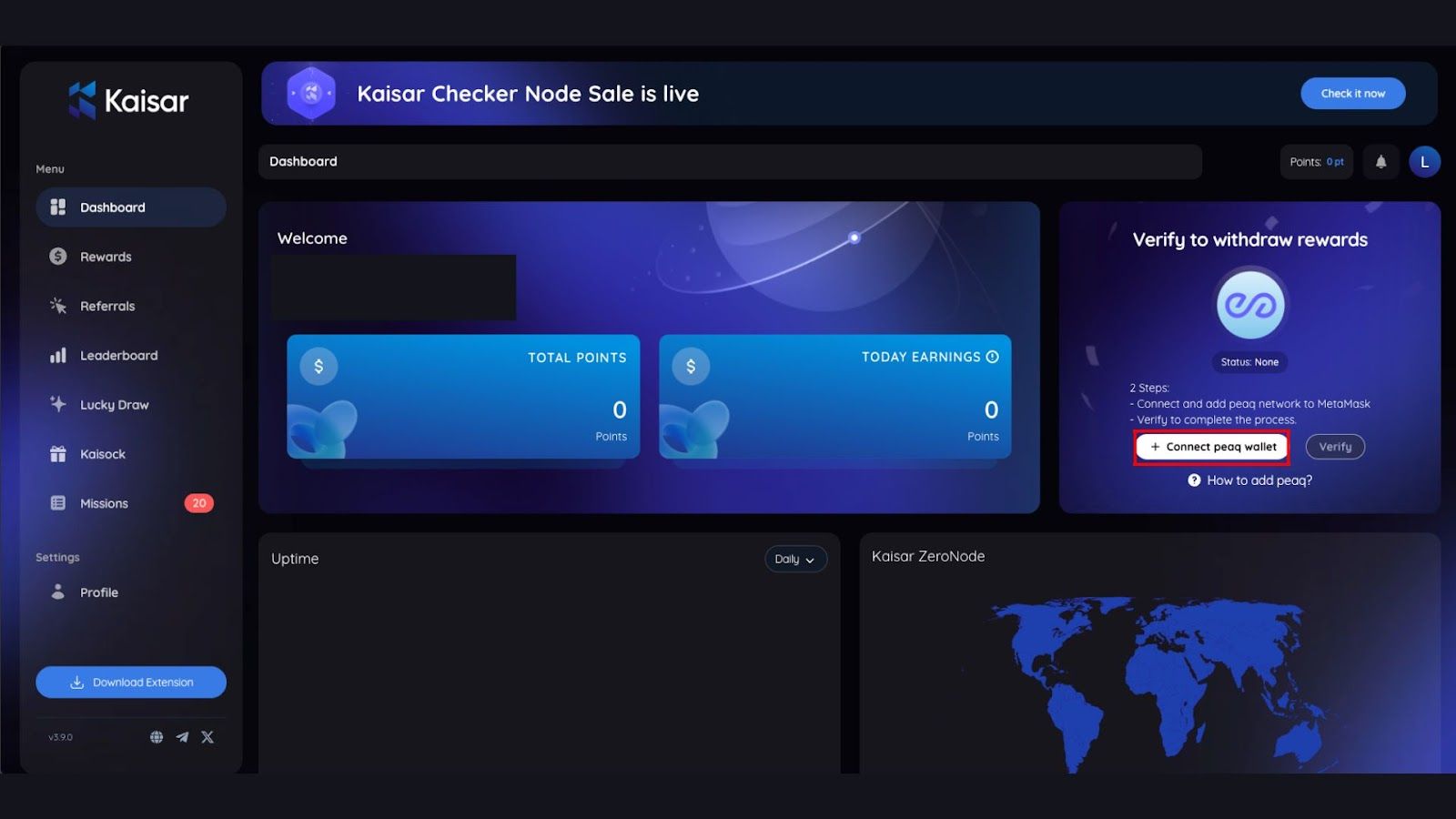Open the user avatar L menu
Screen dimensions: 1456x819
tap(1425, 162)
